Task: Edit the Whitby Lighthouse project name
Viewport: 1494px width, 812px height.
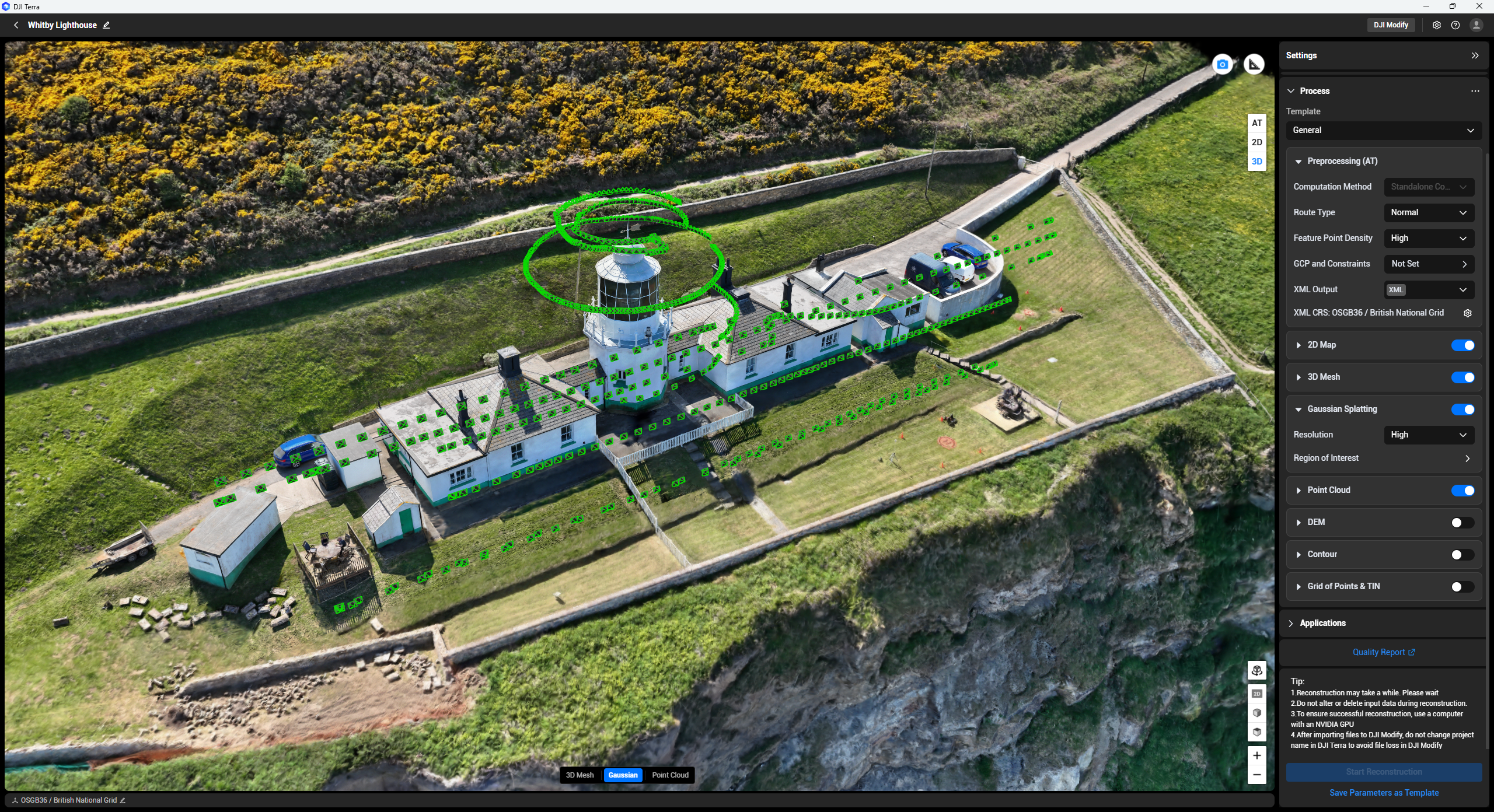Action: click(x=106, y=25)
